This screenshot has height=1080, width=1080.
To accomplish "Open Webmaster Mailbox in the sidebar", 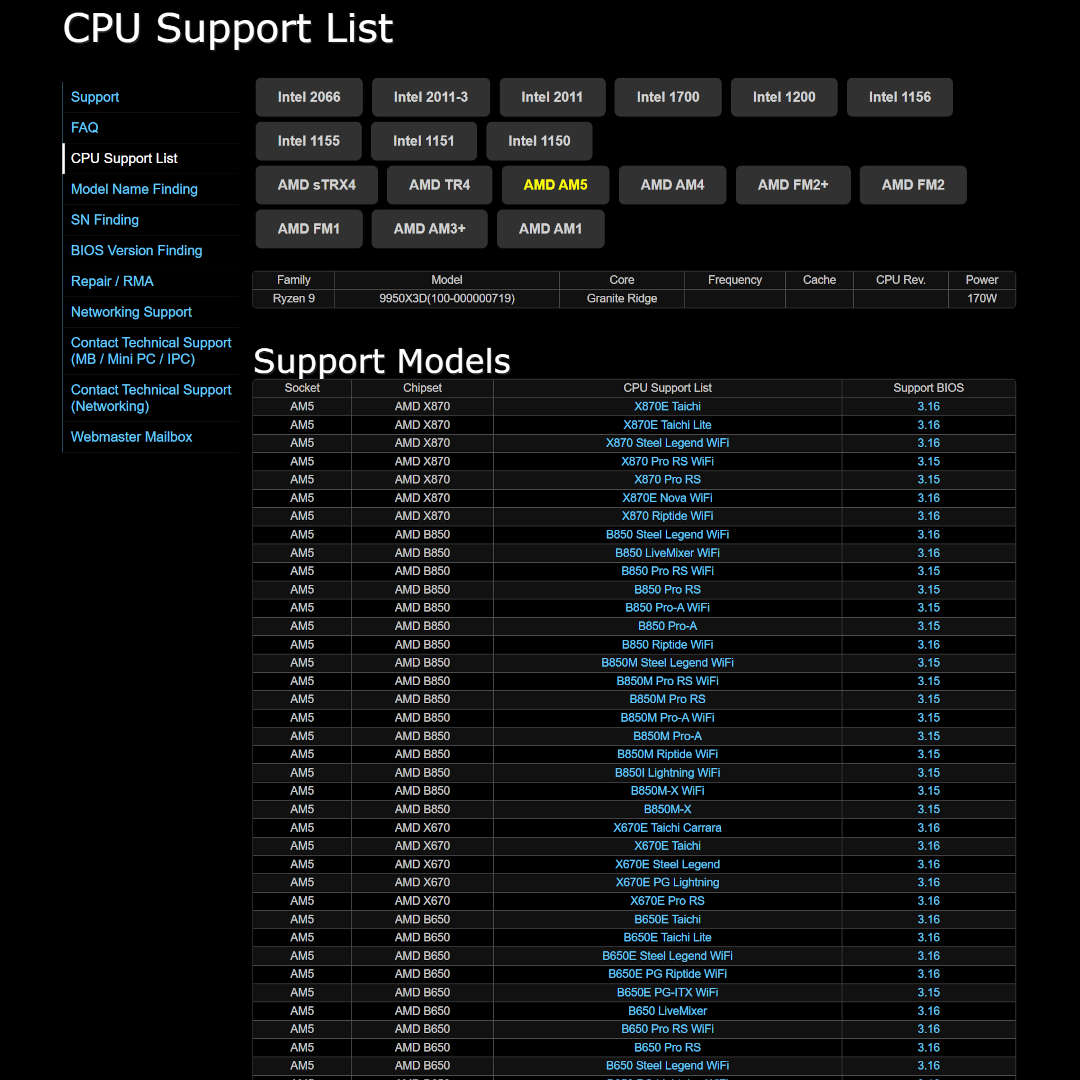I will click(131, 437).
